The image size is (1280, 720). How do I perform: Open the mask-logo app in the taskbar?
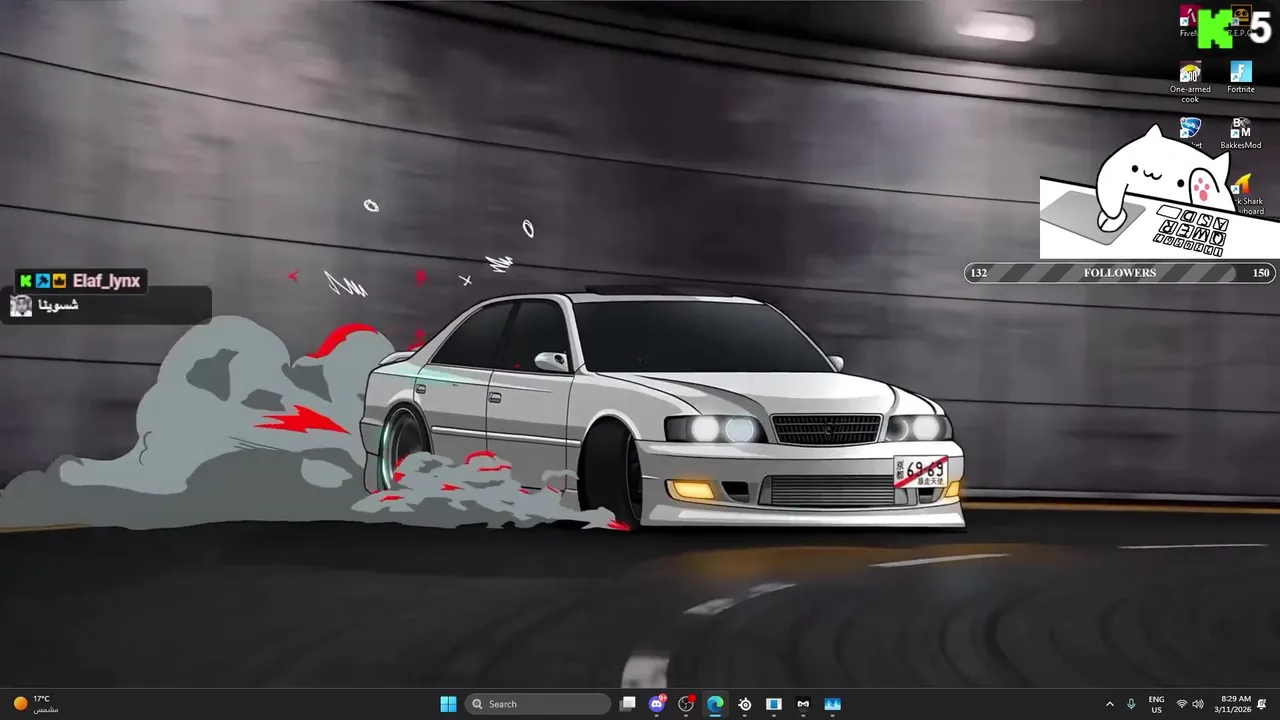click(803, 704)
